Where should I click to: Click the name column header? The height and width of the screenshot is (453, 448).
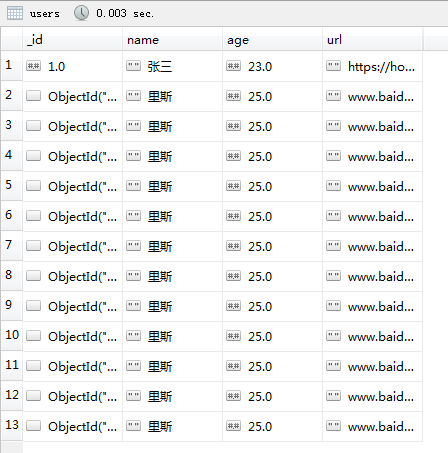(172, 40)
